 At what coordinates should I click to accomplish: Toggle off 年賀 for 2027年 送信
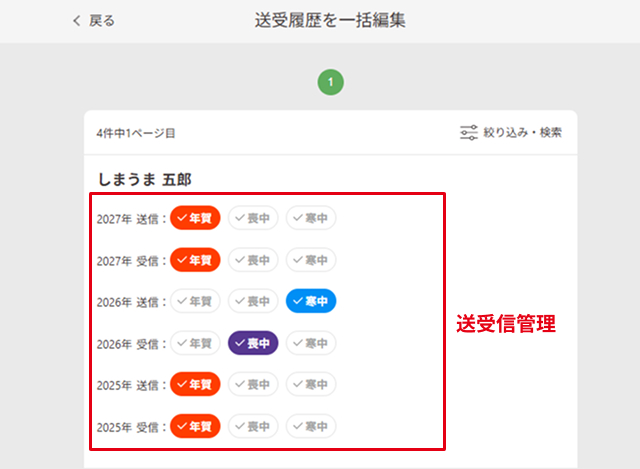(195, 218)
